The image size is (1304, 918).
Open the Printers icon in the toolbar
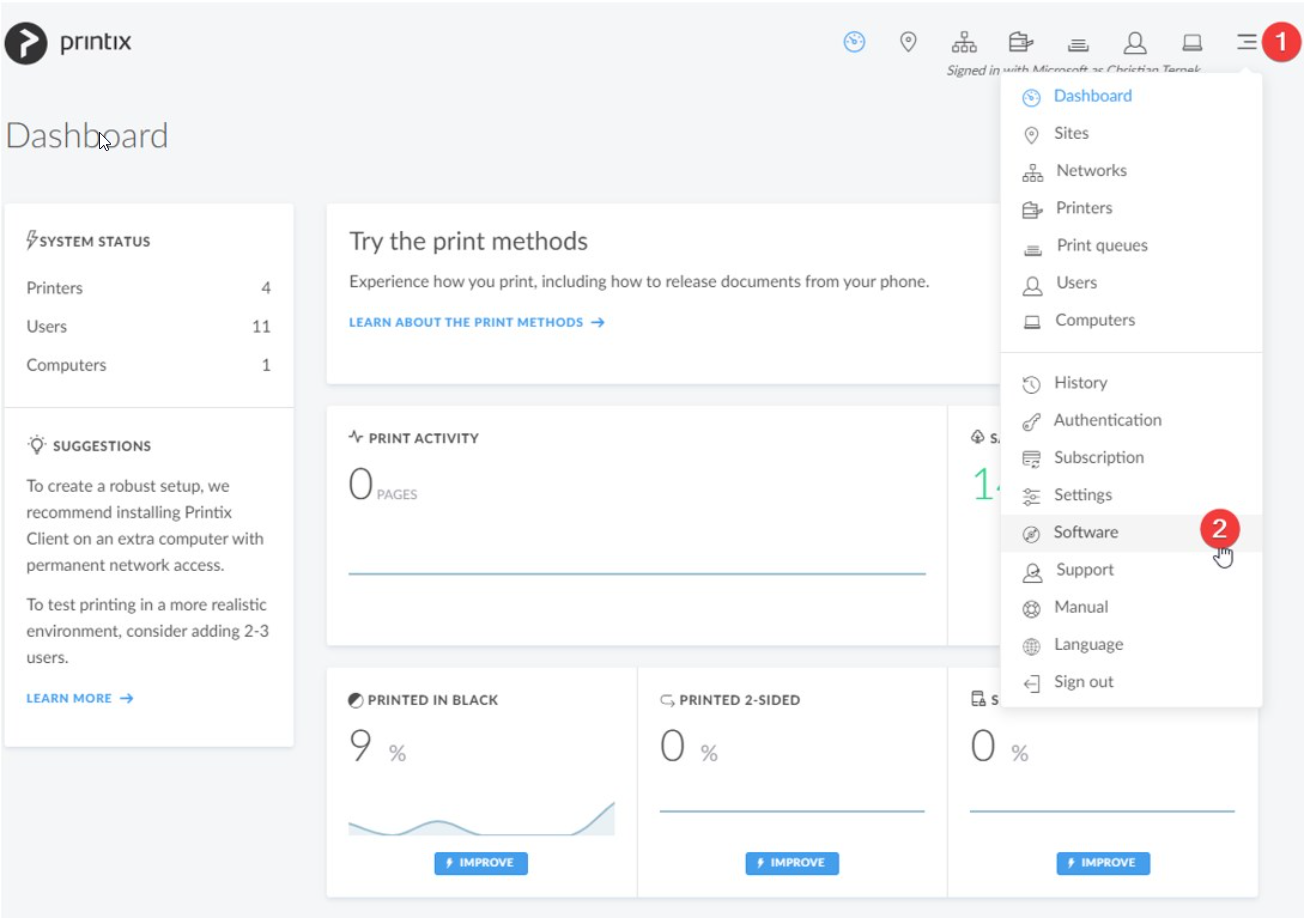(x=1022, y=42)
